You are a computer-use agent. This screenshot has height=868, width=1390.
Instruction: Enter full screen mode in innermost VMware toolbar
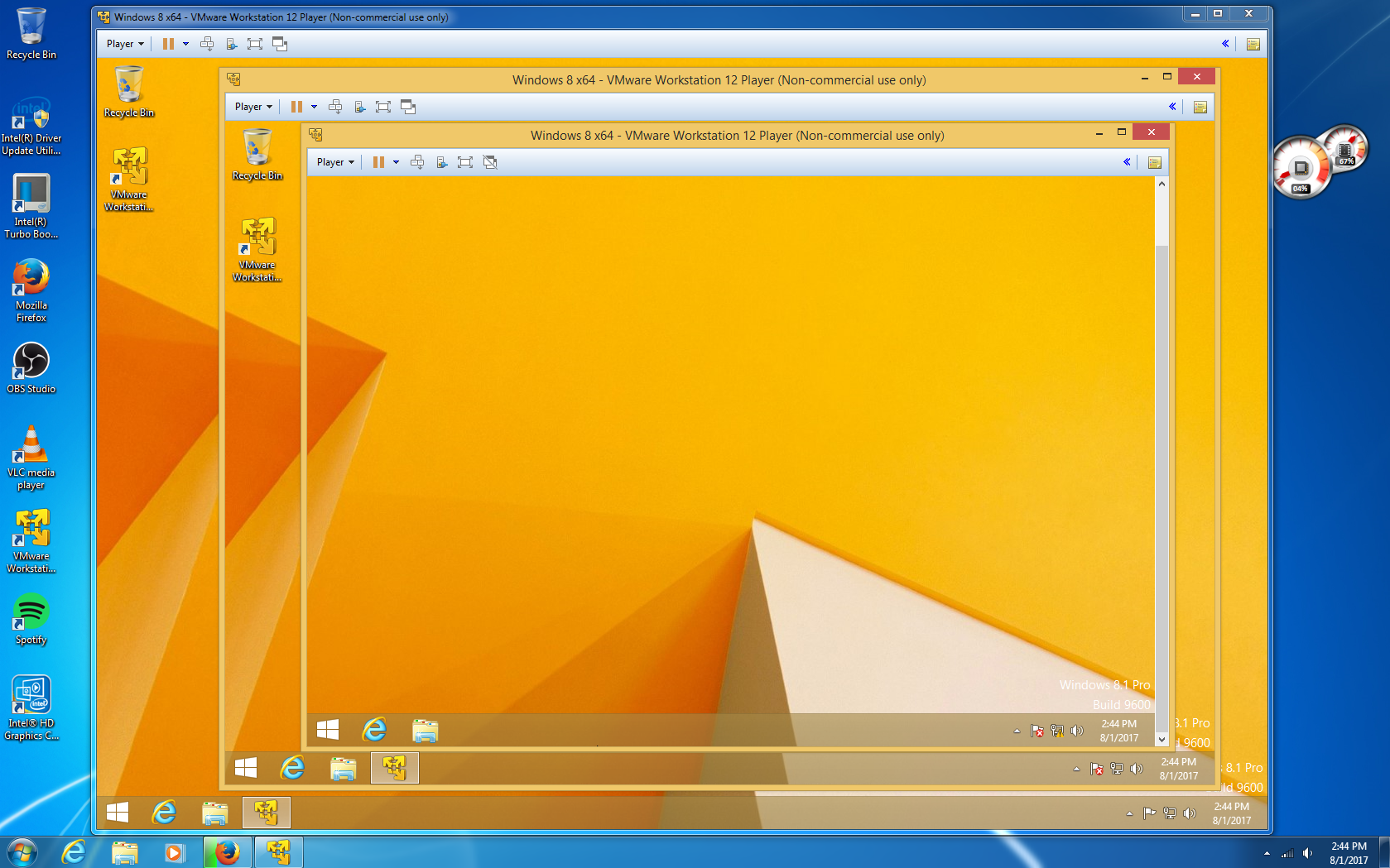click(x=465, y=162)
